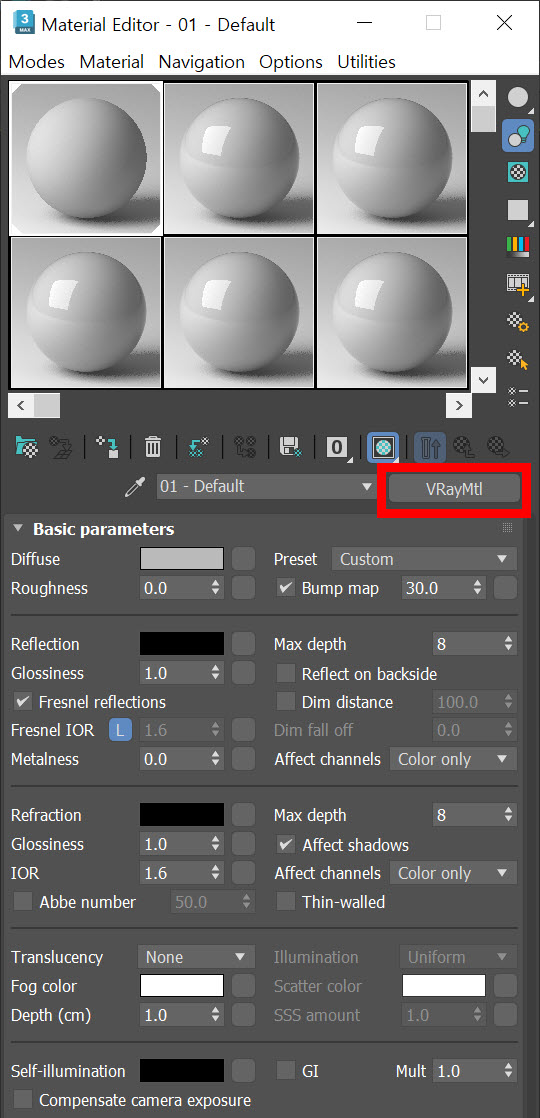Viewport: 540px width, 1118px height.
Task: Click the Video Color Check icon
Action: [x=518, y=247]
